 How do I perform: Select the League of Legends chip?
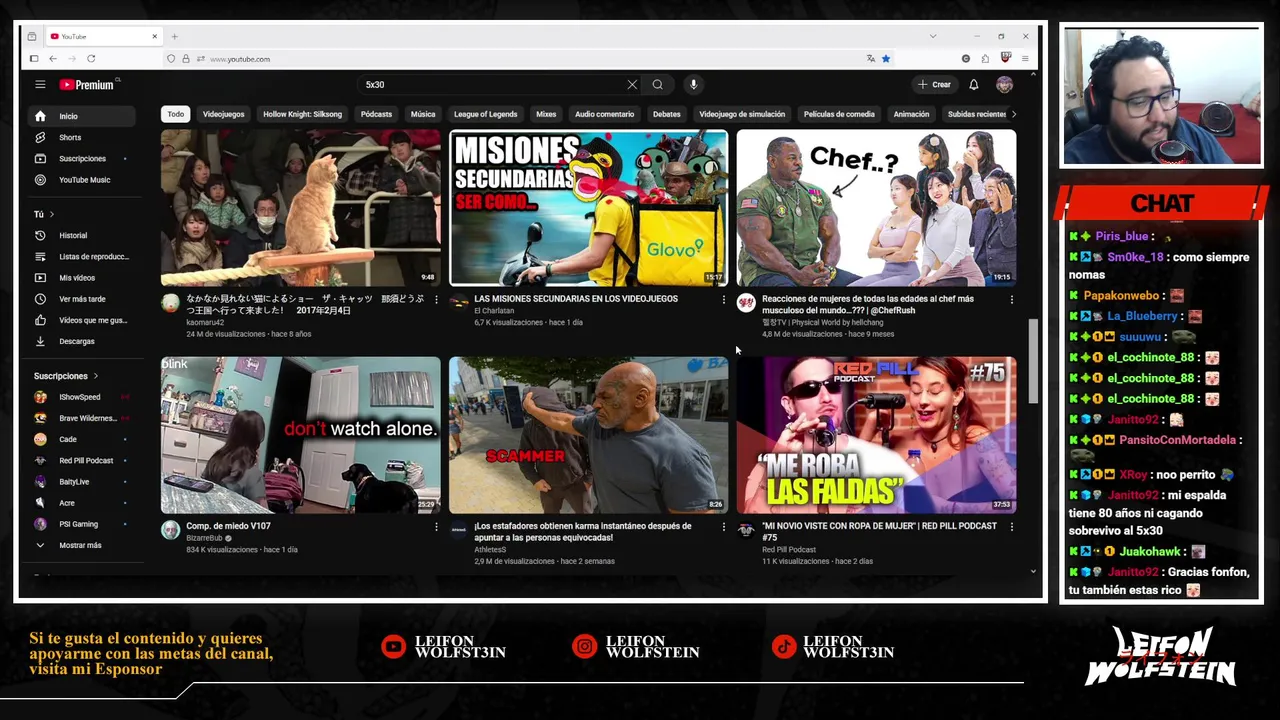coord(485,114)
